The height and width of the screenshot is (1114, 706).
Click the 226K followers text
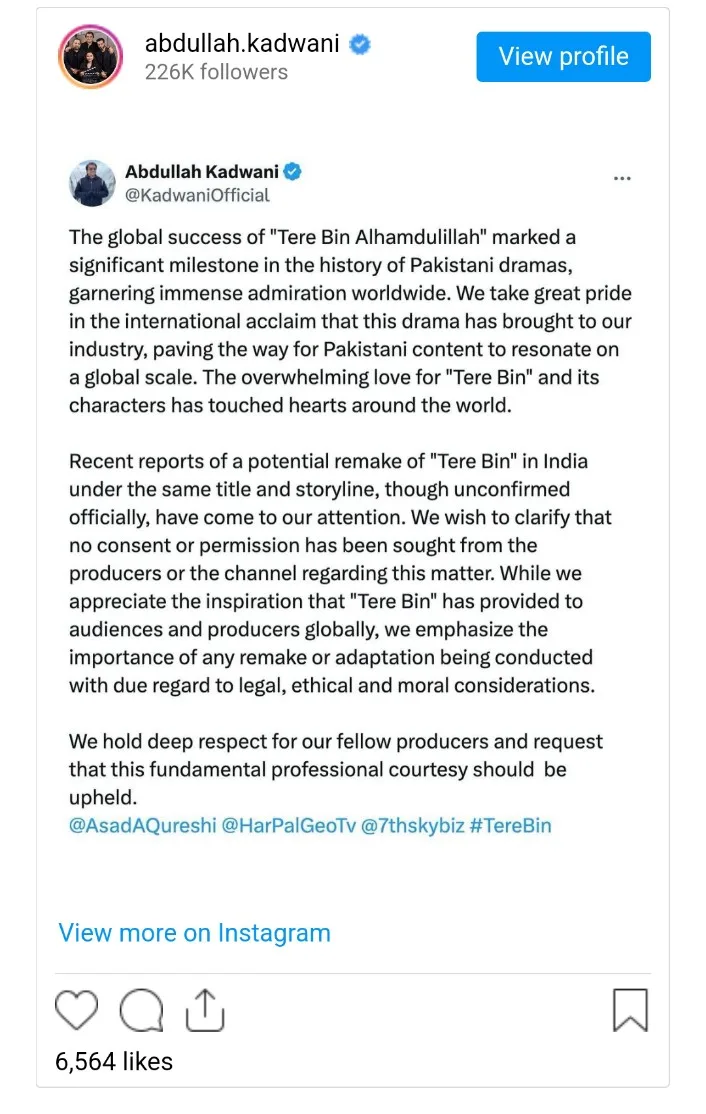coord(216,72)
